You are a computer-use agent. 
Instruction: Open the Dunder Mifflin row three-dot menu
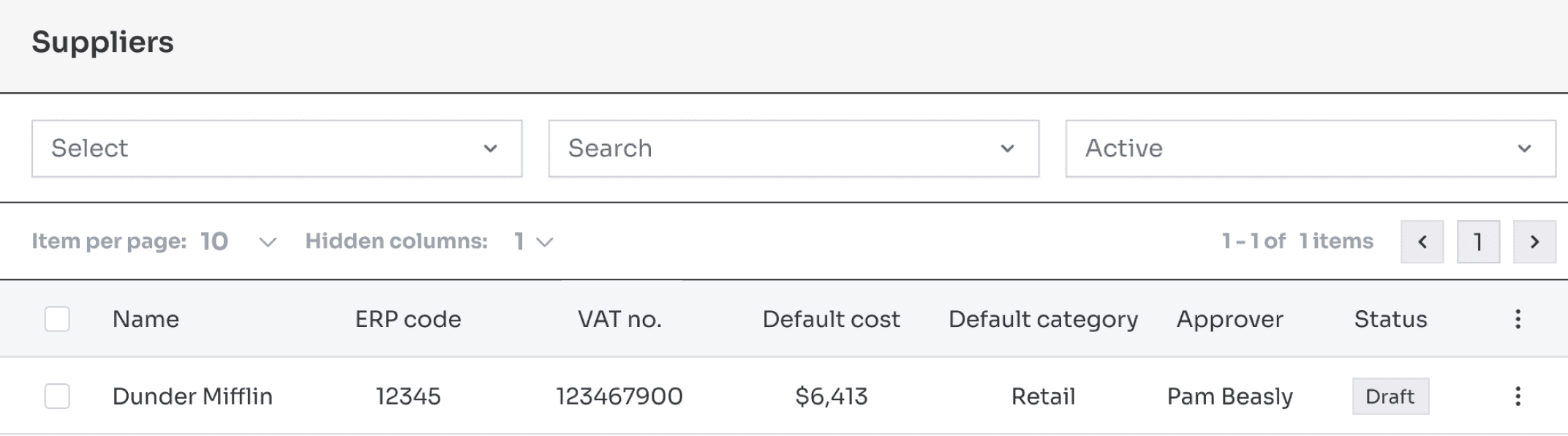[x=1518, y=396]
